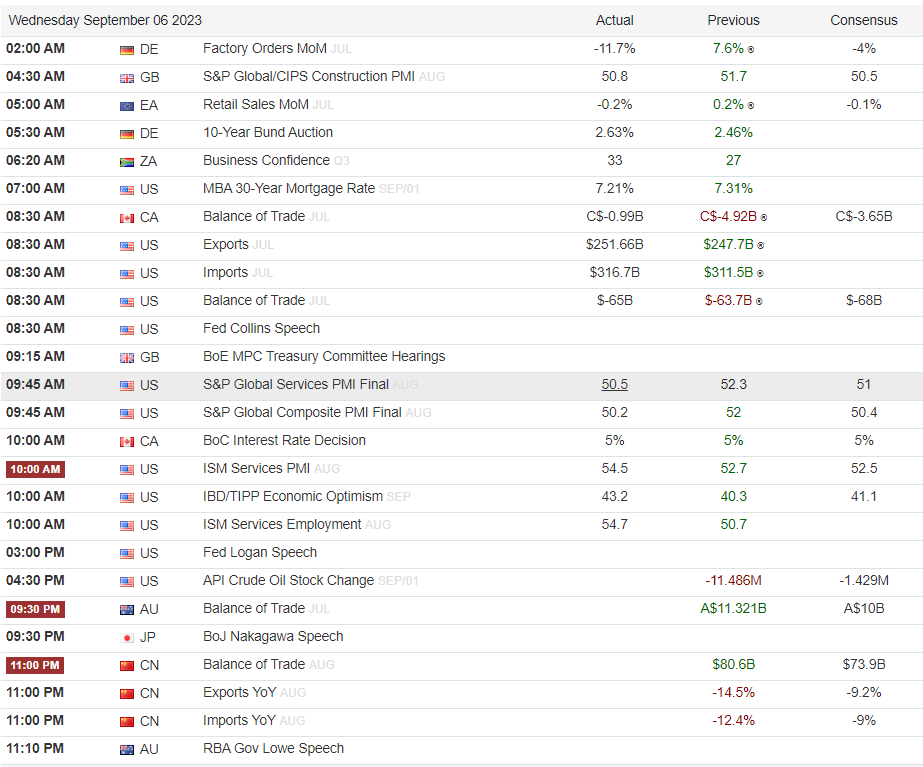
Task: Click the revision icon next to Retail Sales previous 0.2%
Action: (x=751, y=106)
